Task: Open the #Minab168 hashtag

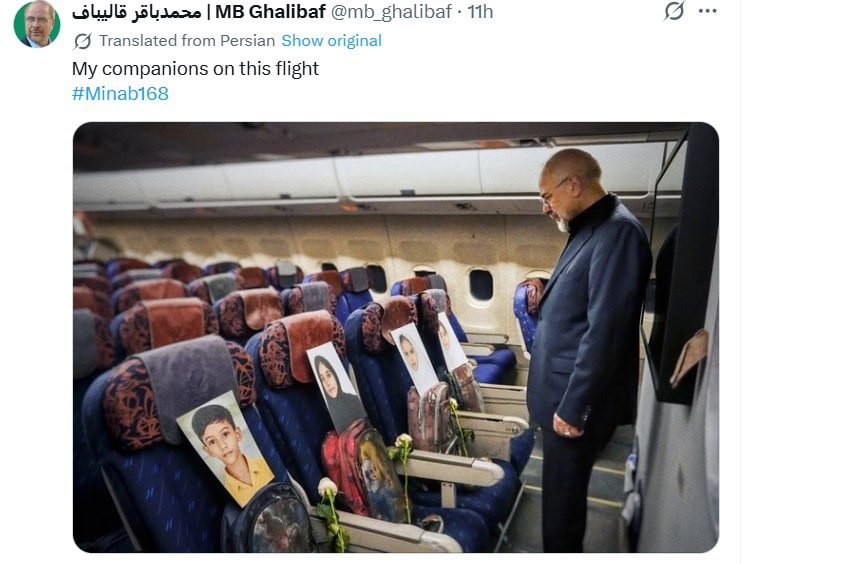Action: tap(120, 94)
